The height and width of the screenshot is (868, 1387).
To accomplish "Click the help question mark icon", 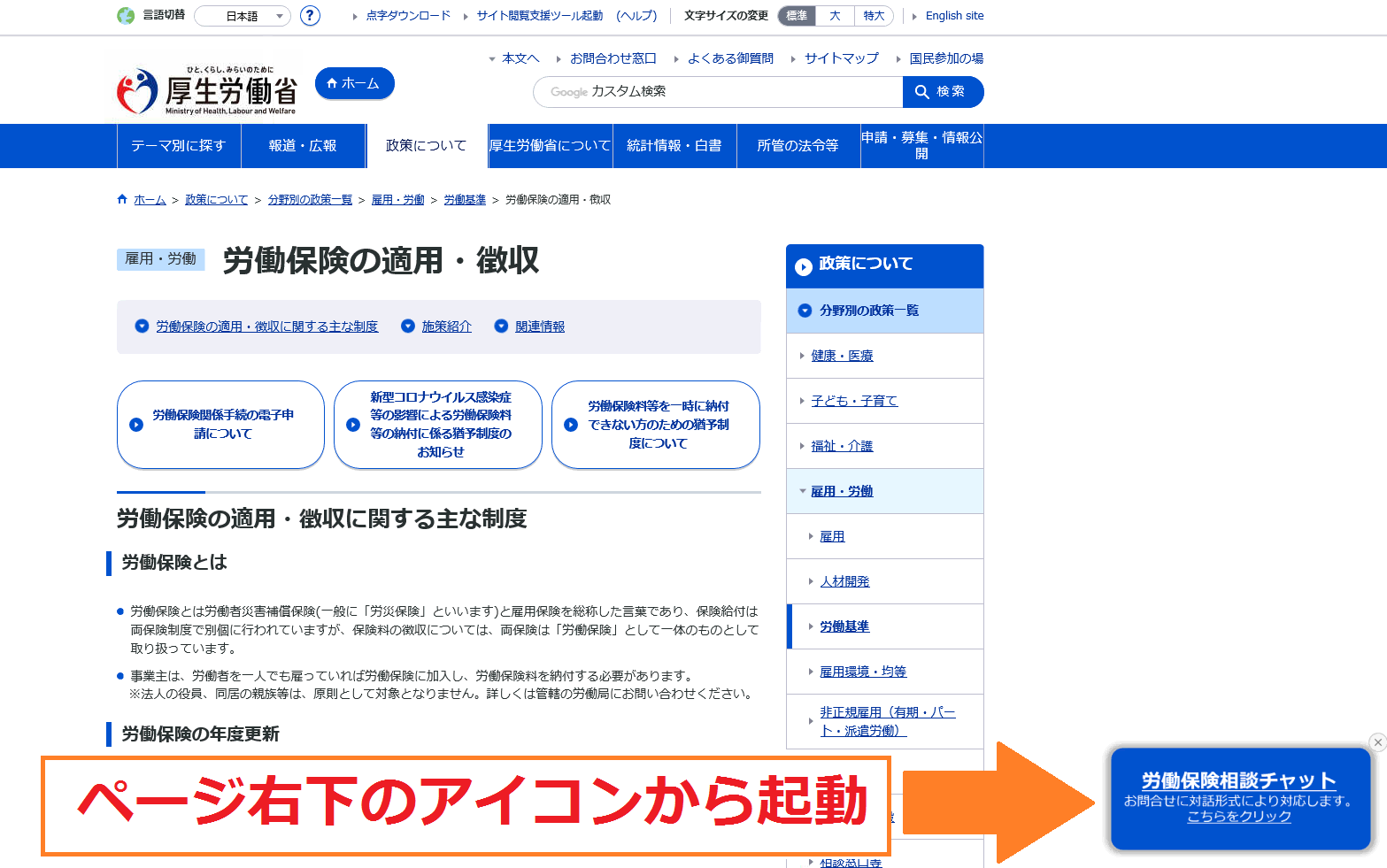I will click(310, 16).
